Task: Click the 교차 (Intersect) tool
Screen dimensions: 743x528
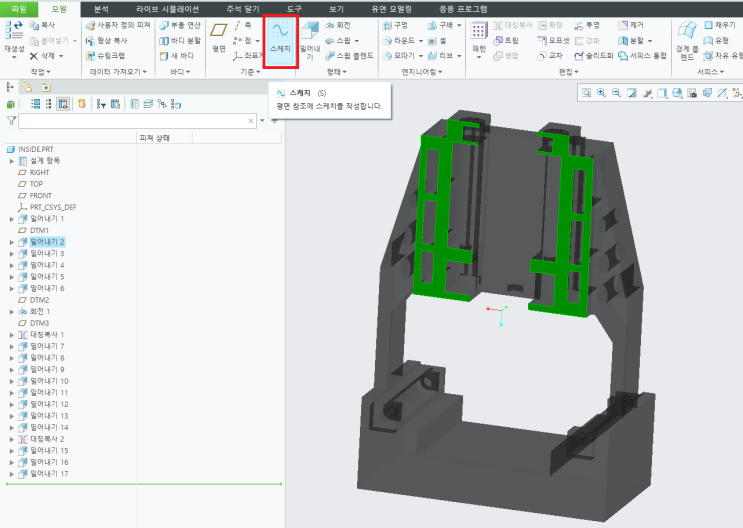Action: pyautogui.click(x=550, y=56)
